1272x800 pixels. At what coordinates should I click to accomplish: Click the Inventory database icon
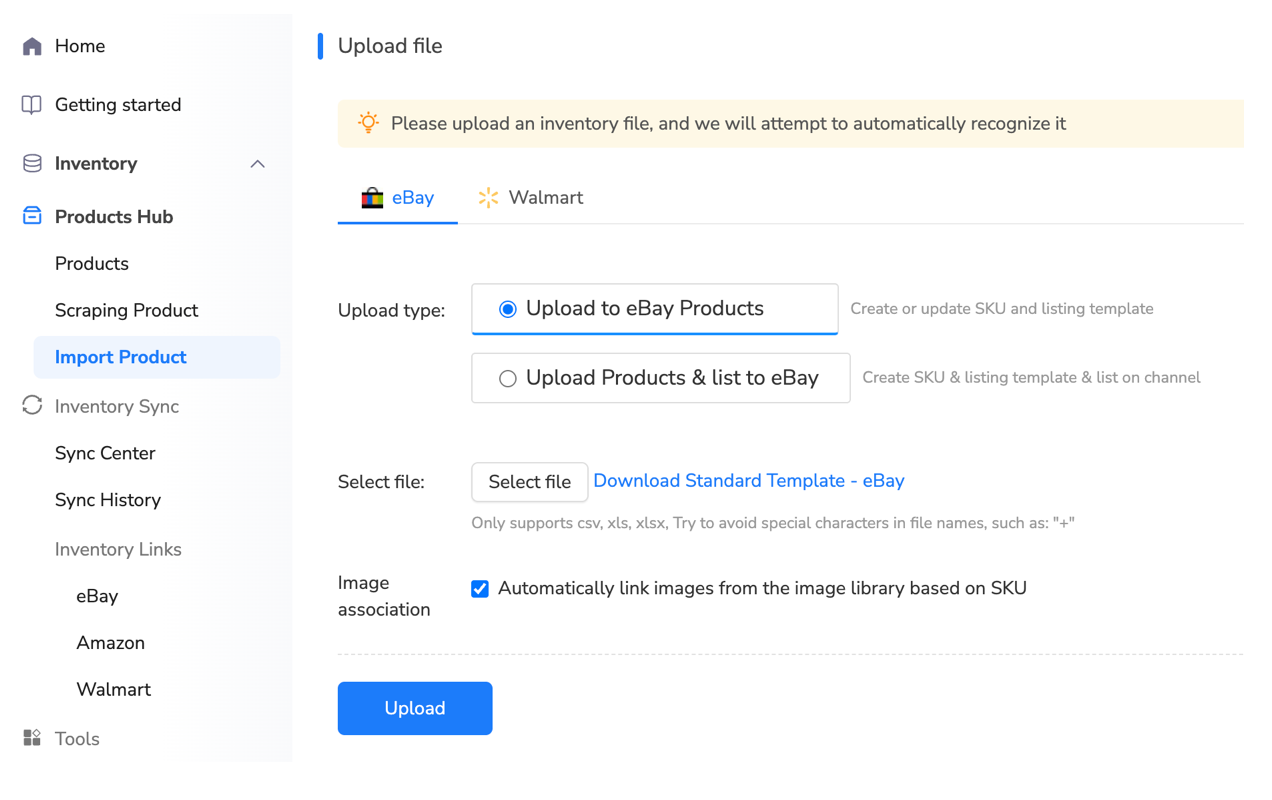(x=32, y=163)
